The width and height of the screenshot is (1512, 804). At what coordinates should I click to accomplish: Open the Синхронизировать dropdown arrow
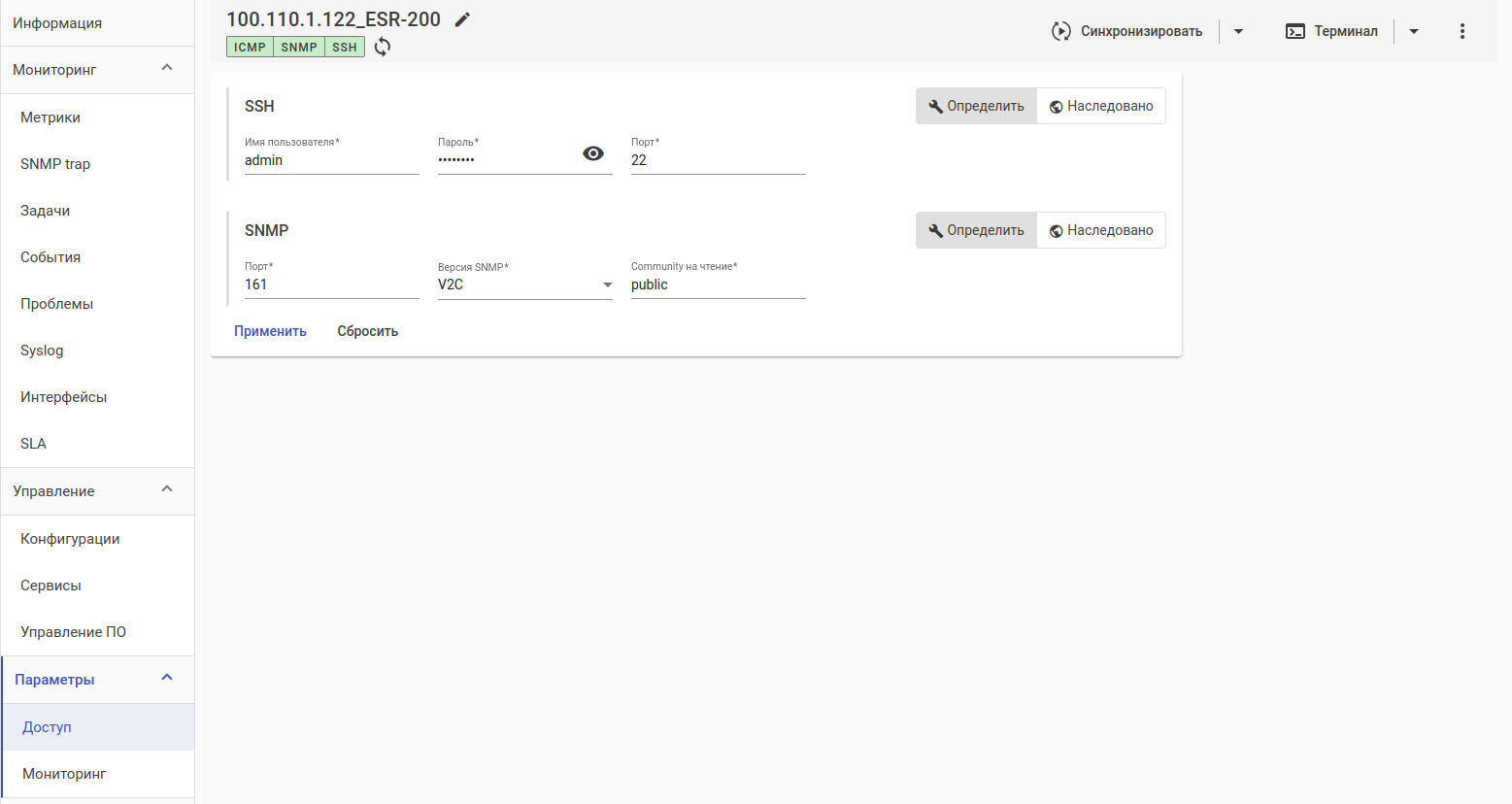(1238, 31)
